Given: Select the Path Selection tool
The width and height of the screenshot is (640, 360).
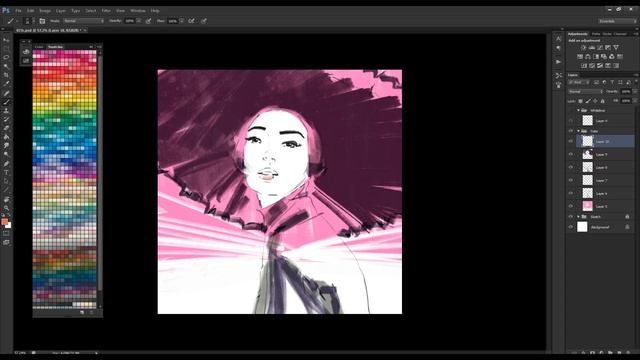Looking at the screenshot, I should point(6,181).
